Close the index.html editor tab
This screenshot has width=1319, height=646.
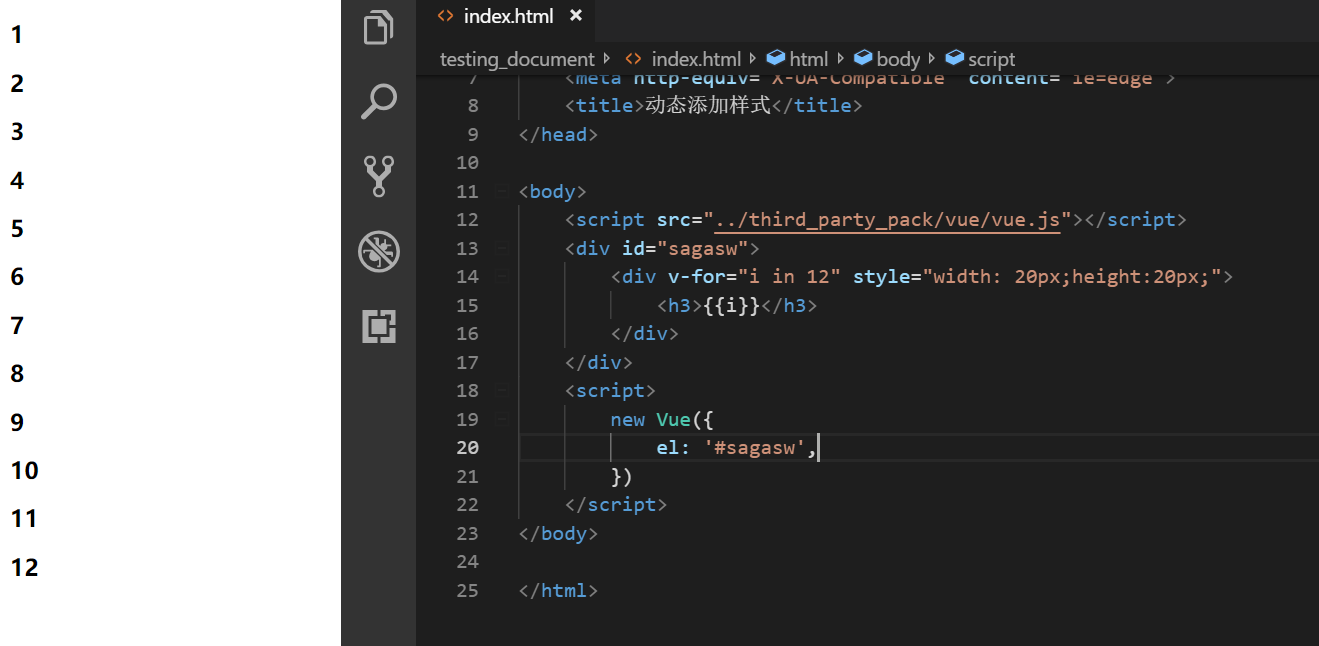coord(575,16)
